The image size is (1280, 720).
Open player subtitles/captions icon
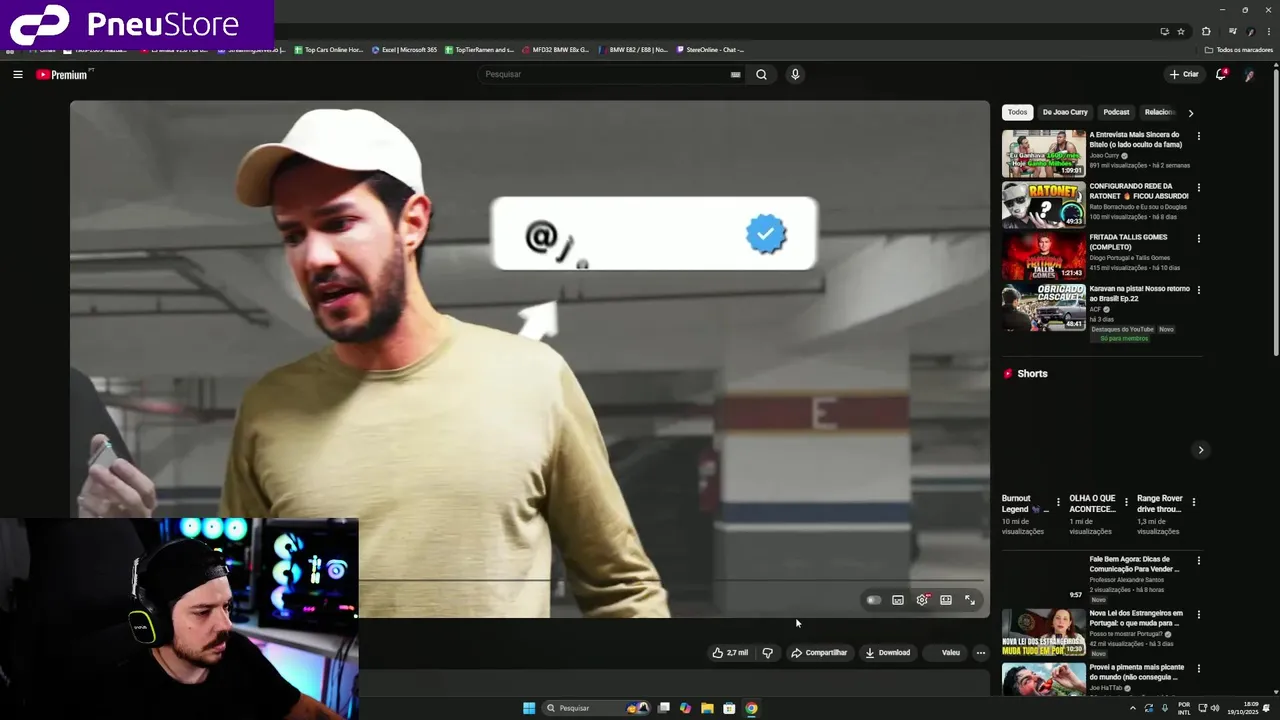898,600
